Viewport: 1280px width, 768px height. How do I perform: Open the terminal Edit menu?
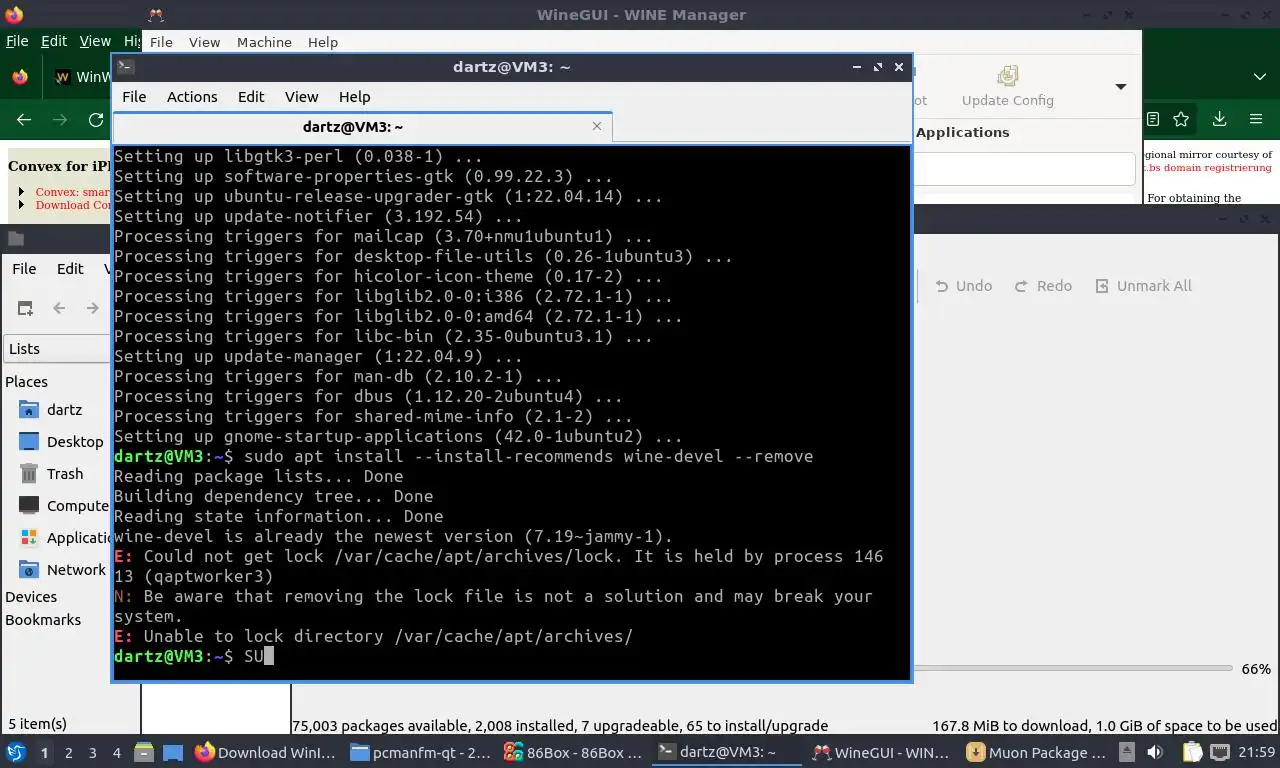click(x=251, y=97)
